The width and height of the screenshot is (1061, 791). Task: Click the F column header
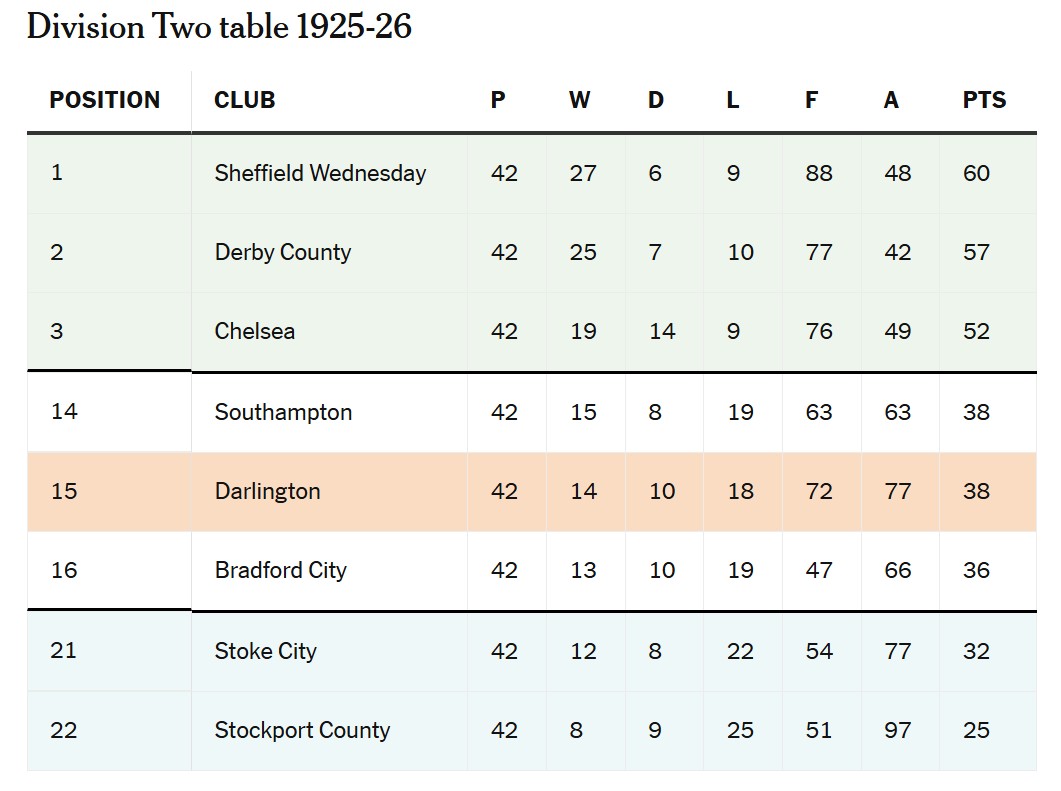click(811, 100)
